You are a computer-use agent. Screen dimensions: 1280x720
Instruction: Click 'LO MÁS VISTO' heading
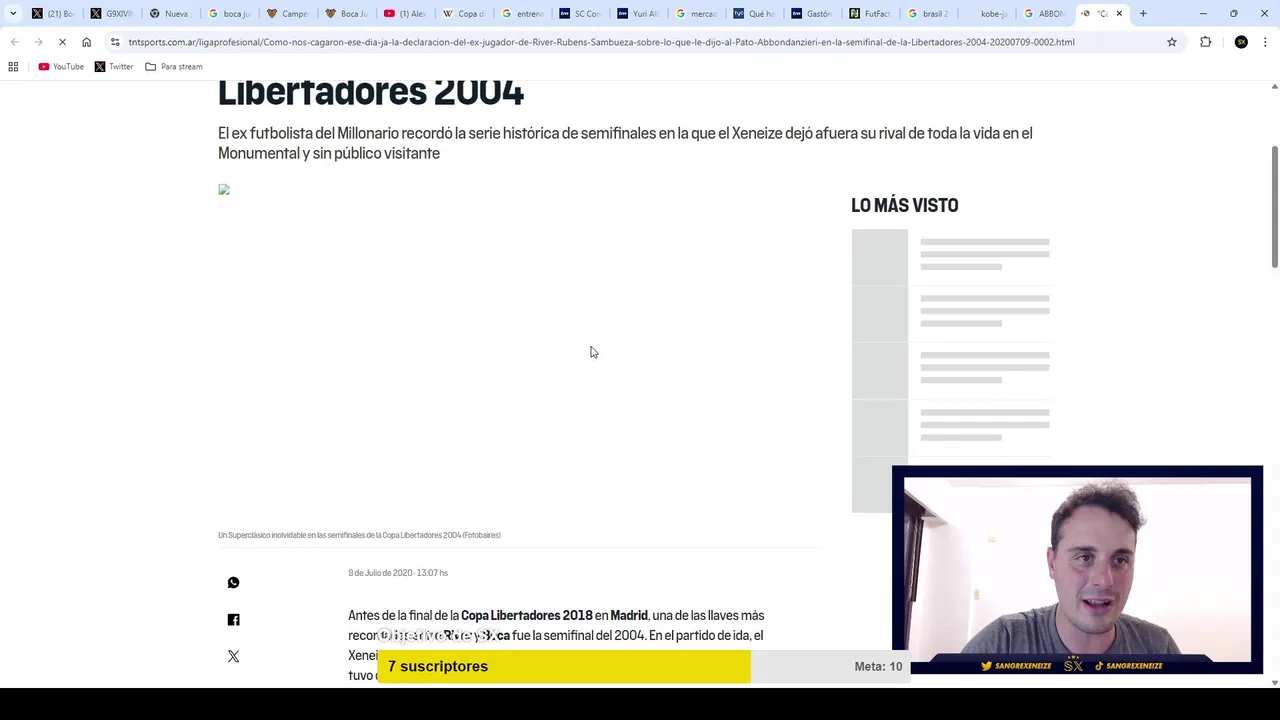(905, 205)
